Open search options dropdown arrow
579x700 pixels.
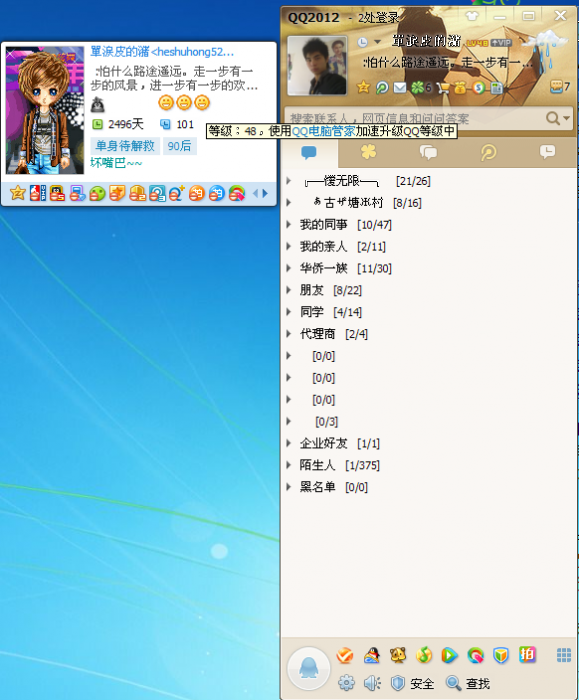coord(566,118)
